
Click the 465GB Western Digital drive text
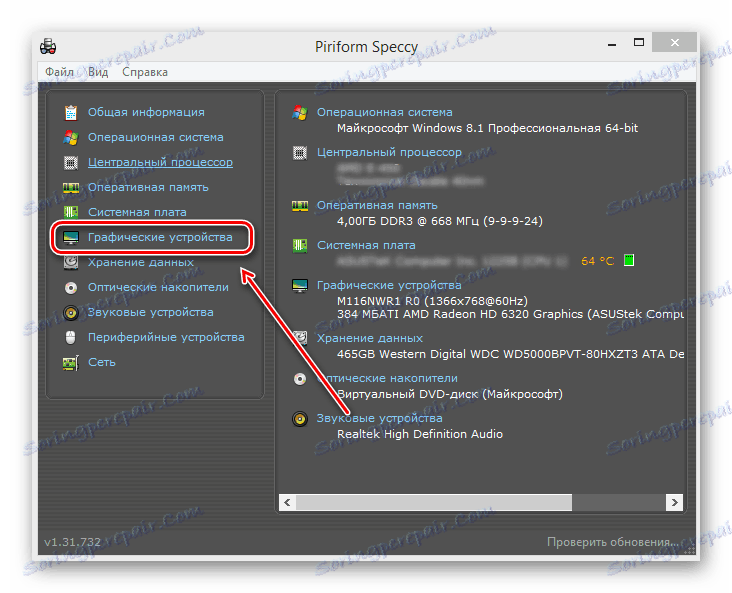(510, 354)
